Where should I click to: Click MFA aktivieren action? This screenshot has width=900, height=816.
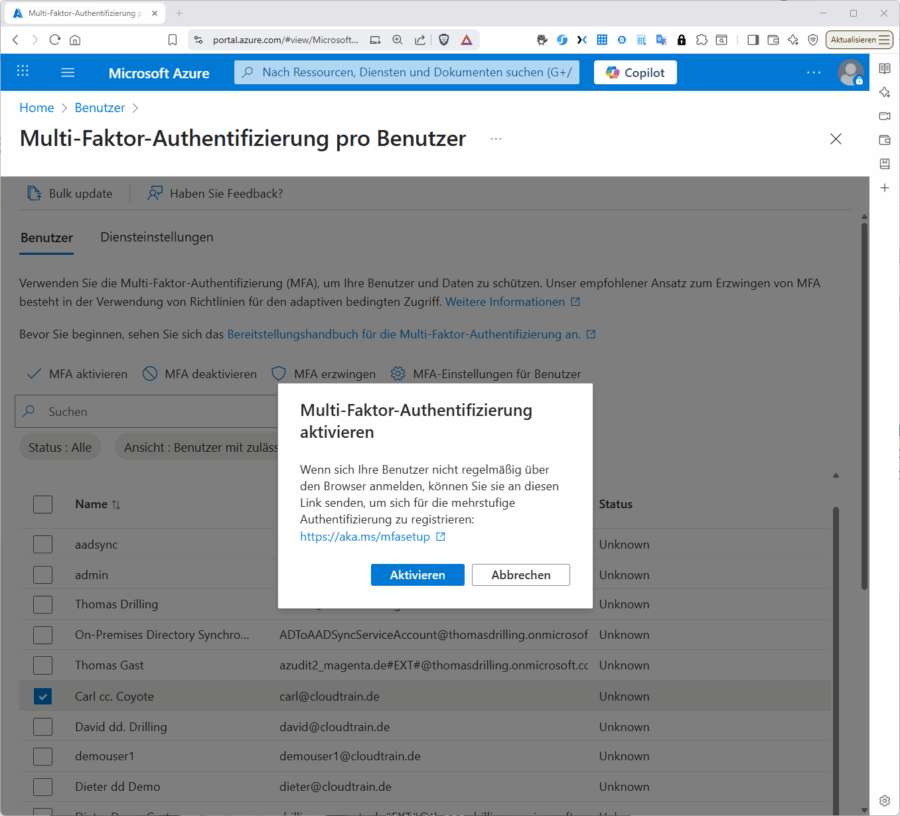point(77,374)
